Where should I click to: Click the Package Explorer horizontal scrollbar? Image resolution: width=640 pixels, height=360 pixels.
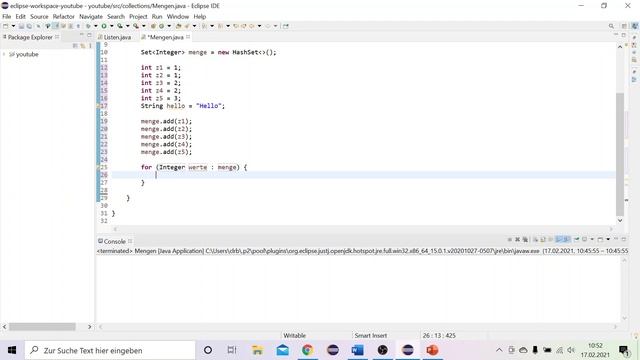coord(42,327)
